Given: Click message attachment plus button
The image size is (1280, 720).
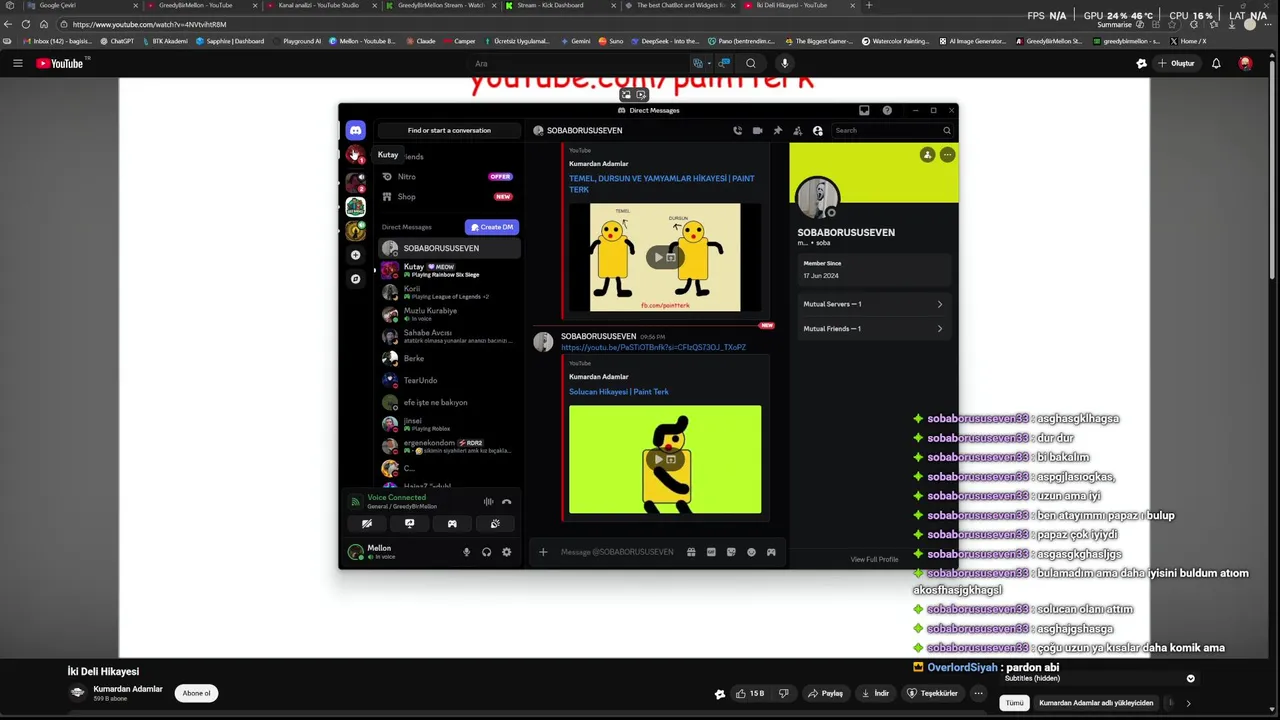Looking at the screenshot, I should (543, 552).
